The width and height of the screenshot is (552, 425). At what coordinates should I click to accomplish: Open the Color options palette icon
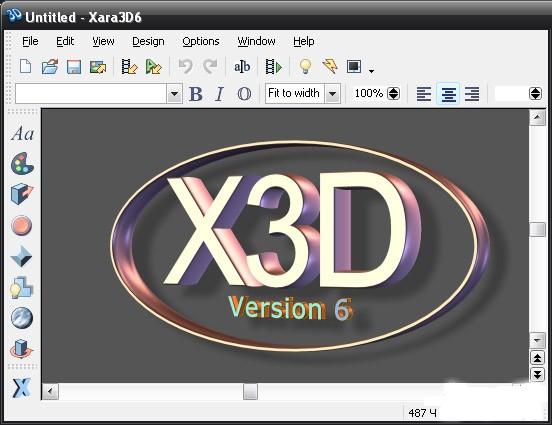[22, 164]
